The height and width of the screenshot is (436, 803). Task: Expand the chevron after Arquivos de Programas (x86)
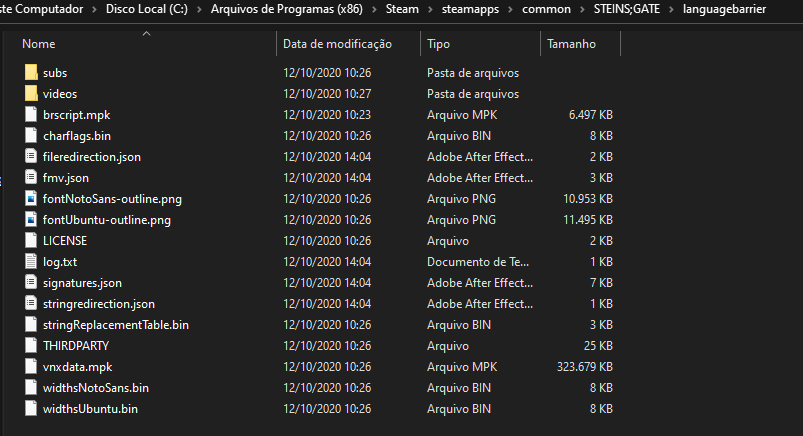374,9
